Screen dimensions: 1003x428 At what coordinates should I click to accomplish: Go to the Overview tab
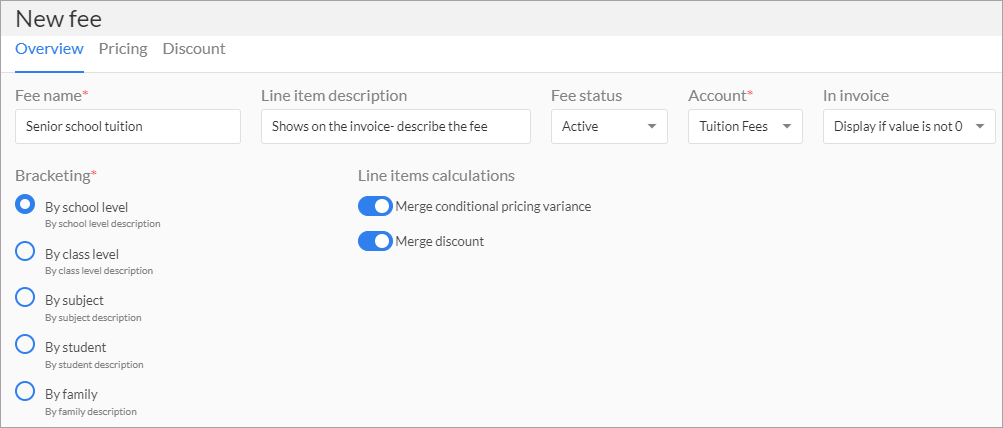49,49
